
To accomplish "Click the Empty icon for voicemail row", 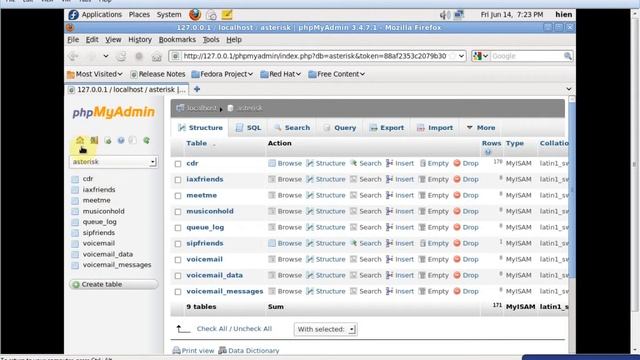I will (422, 259).
